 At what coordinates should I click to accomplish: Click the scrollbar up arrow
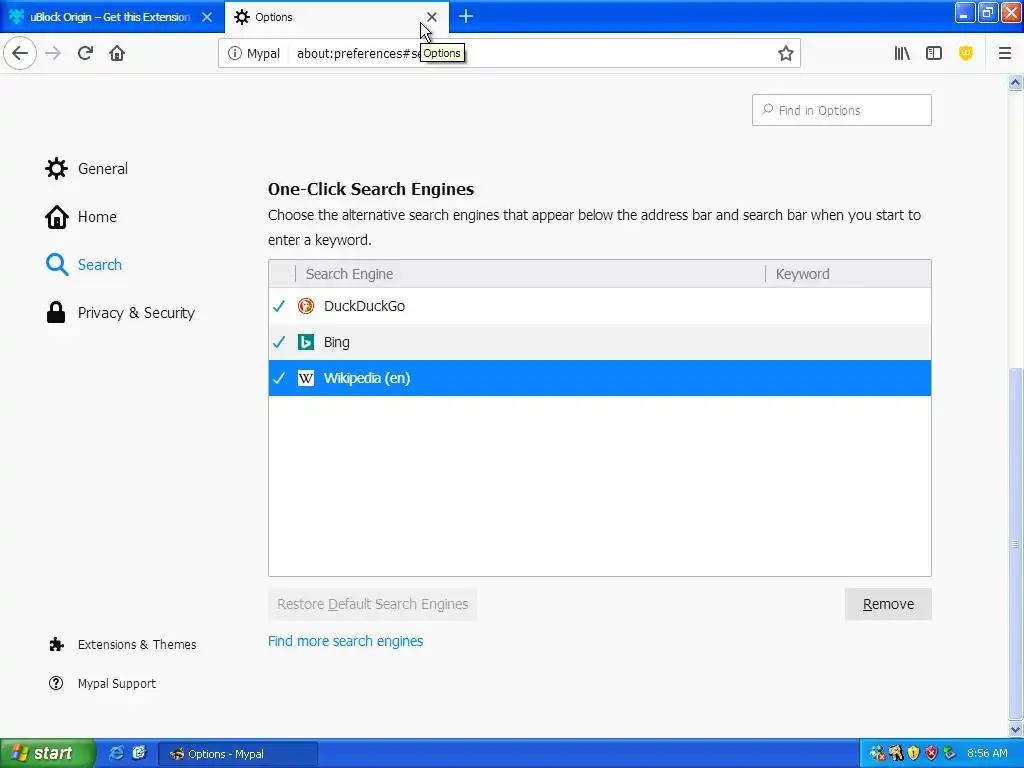click(x=1016, y=82)
